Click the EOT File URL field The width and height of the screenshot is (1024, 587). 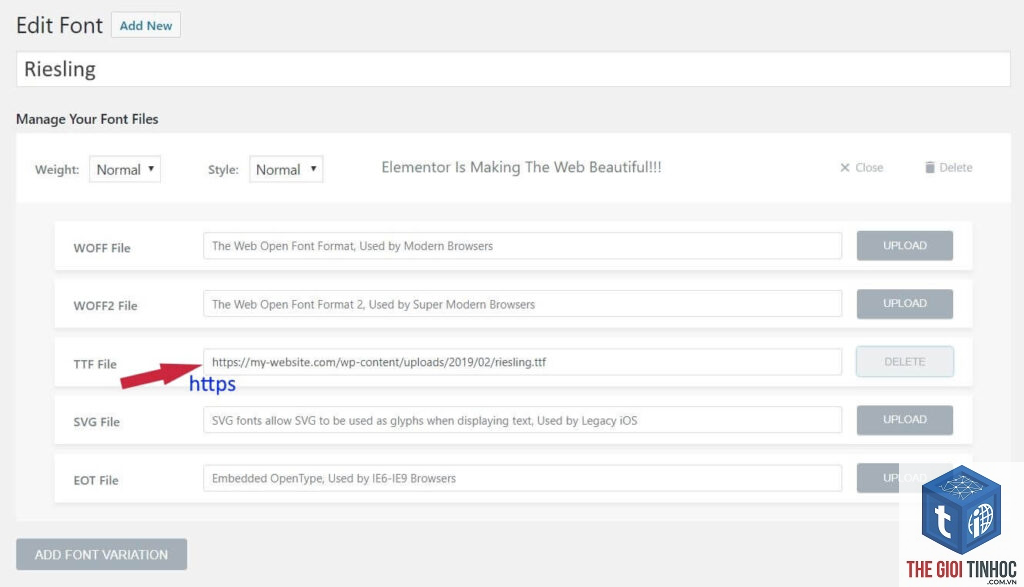pos(522,479)
